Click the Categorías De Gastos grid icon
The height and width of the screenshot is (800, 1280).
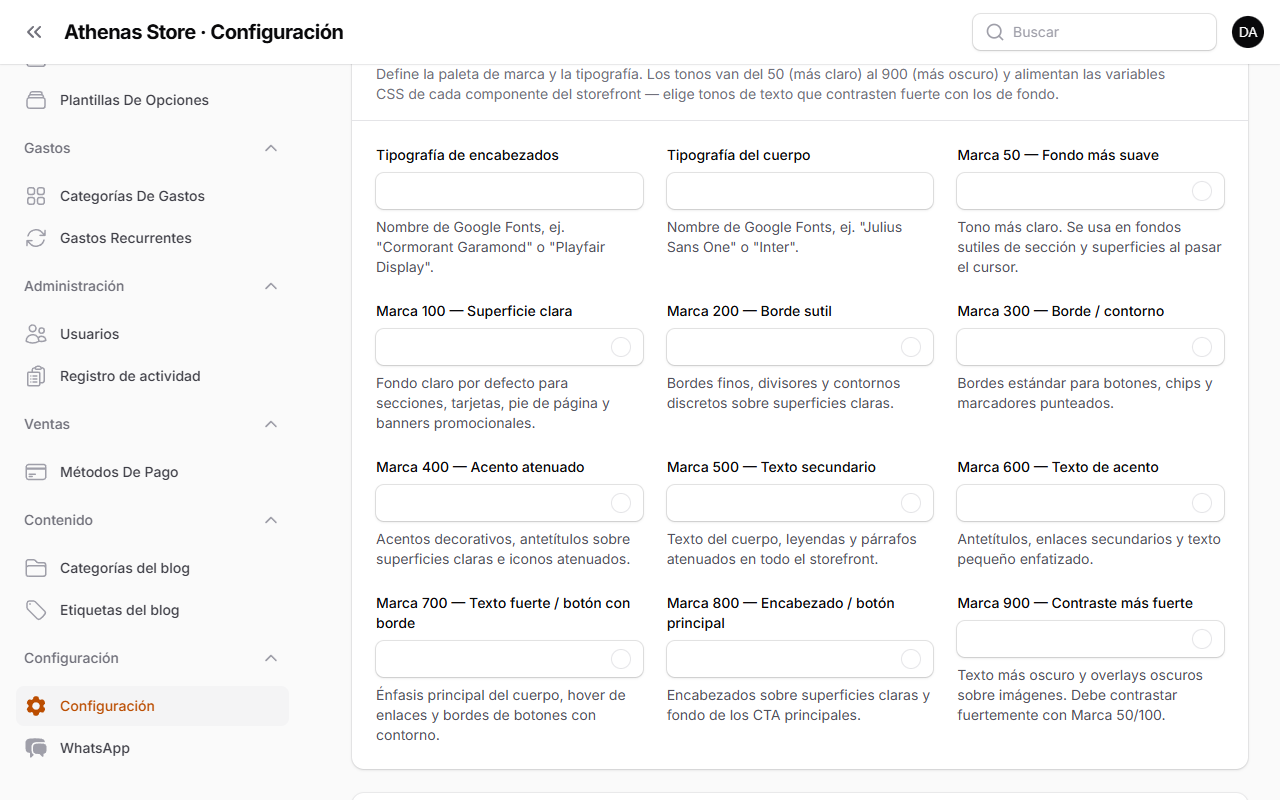[36, 196]
